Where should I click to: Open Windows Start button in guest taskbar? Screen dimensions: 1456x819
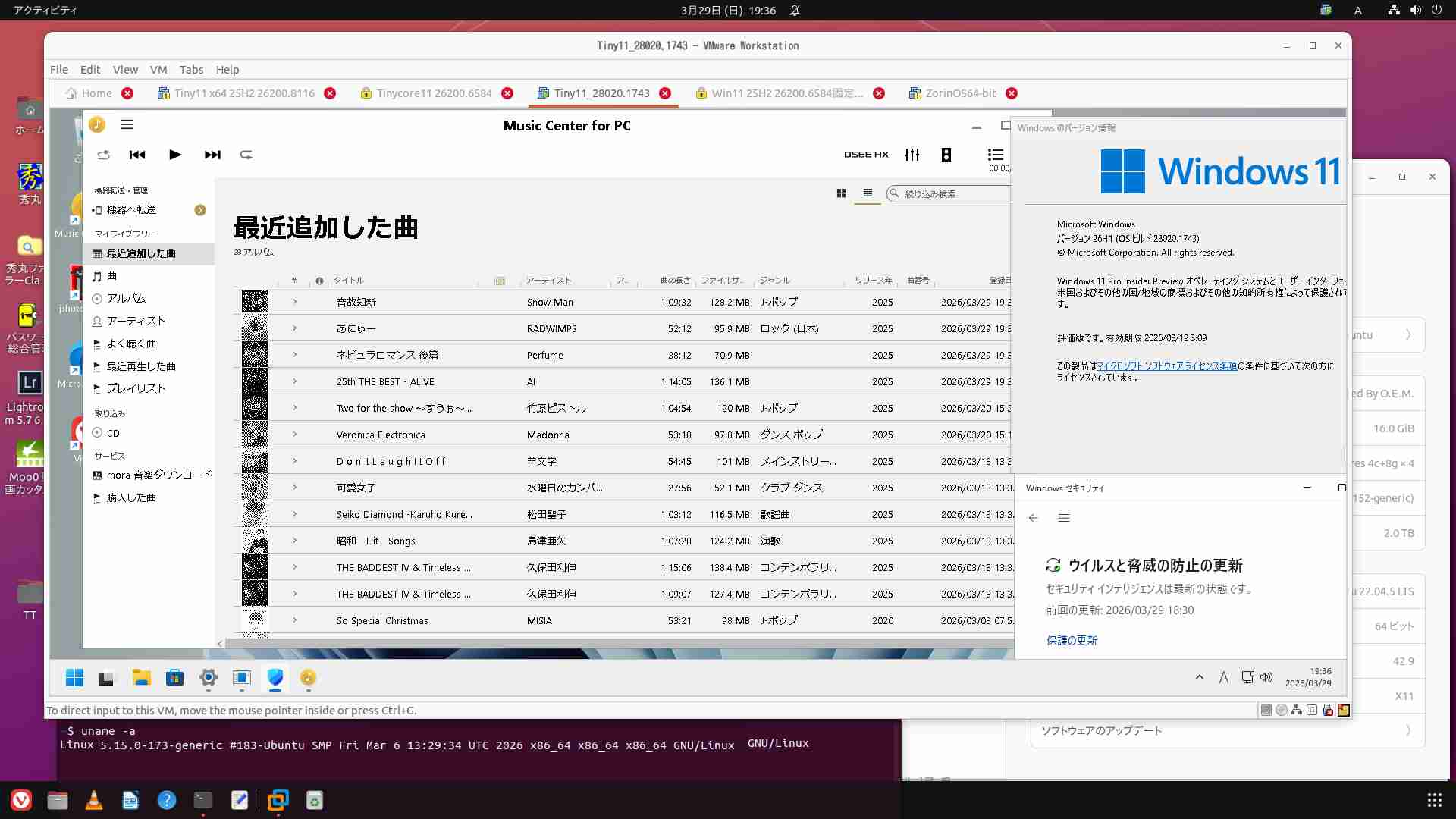(x=74, y=678)
